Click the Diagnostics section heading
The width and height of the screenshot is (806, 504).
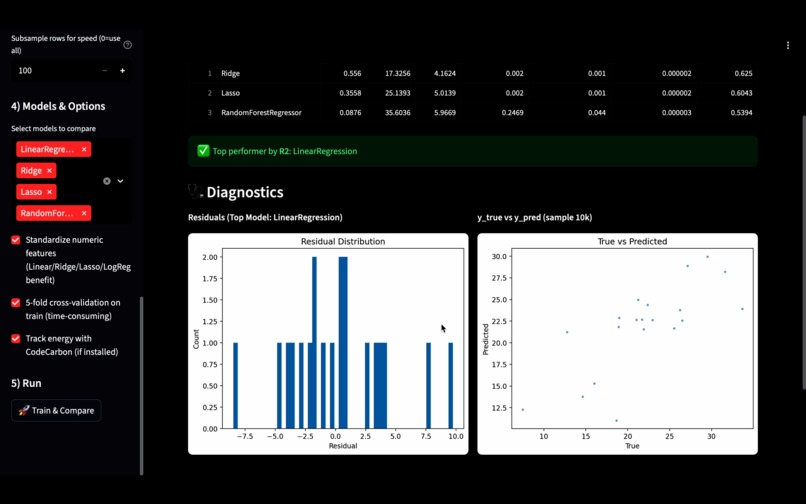(245, 192)
